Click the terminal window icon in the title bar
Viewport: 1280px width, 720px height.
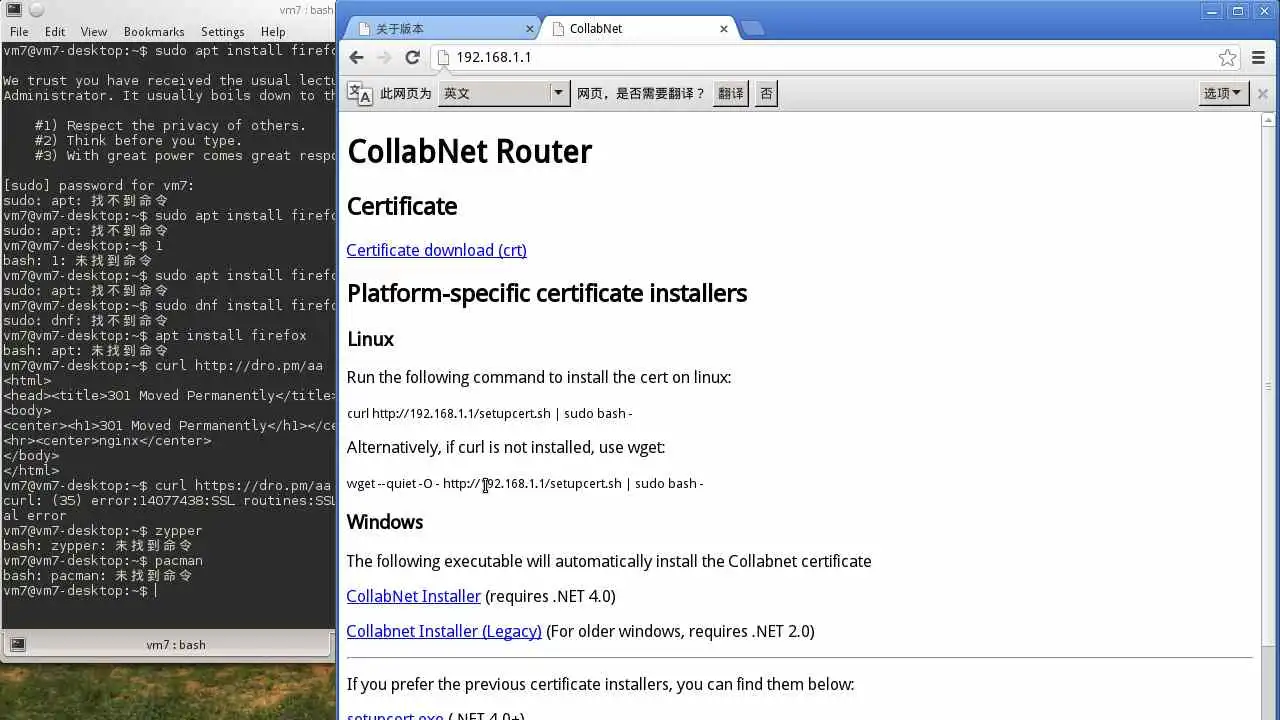point(14,10)
